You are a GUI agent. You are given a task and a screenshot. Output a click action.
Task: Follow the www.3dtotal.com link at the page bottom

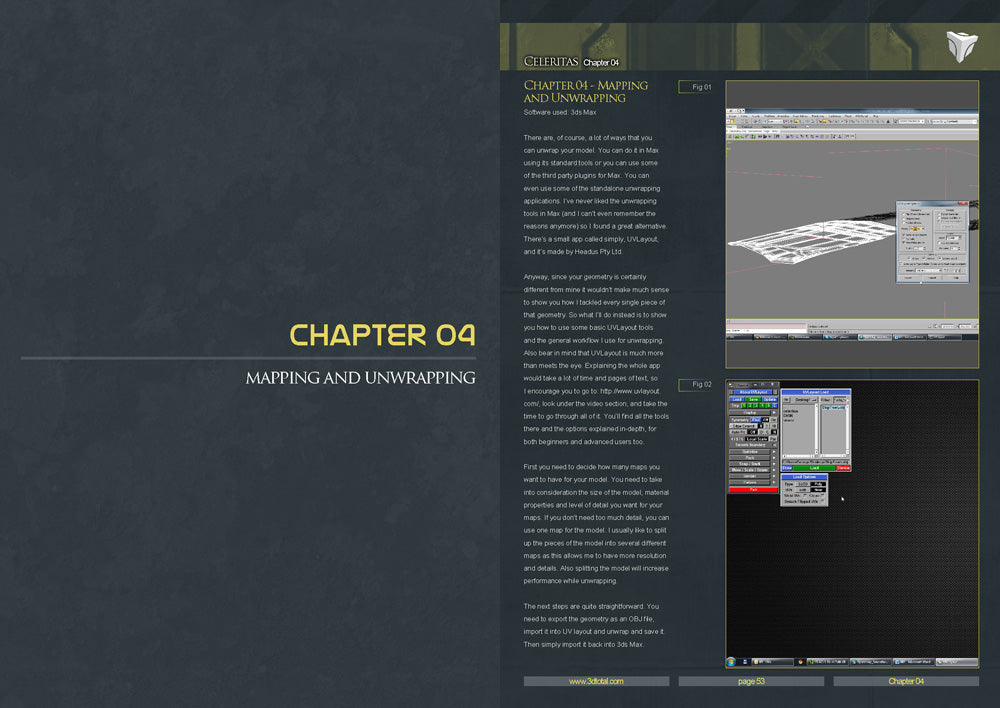(595, 680)
